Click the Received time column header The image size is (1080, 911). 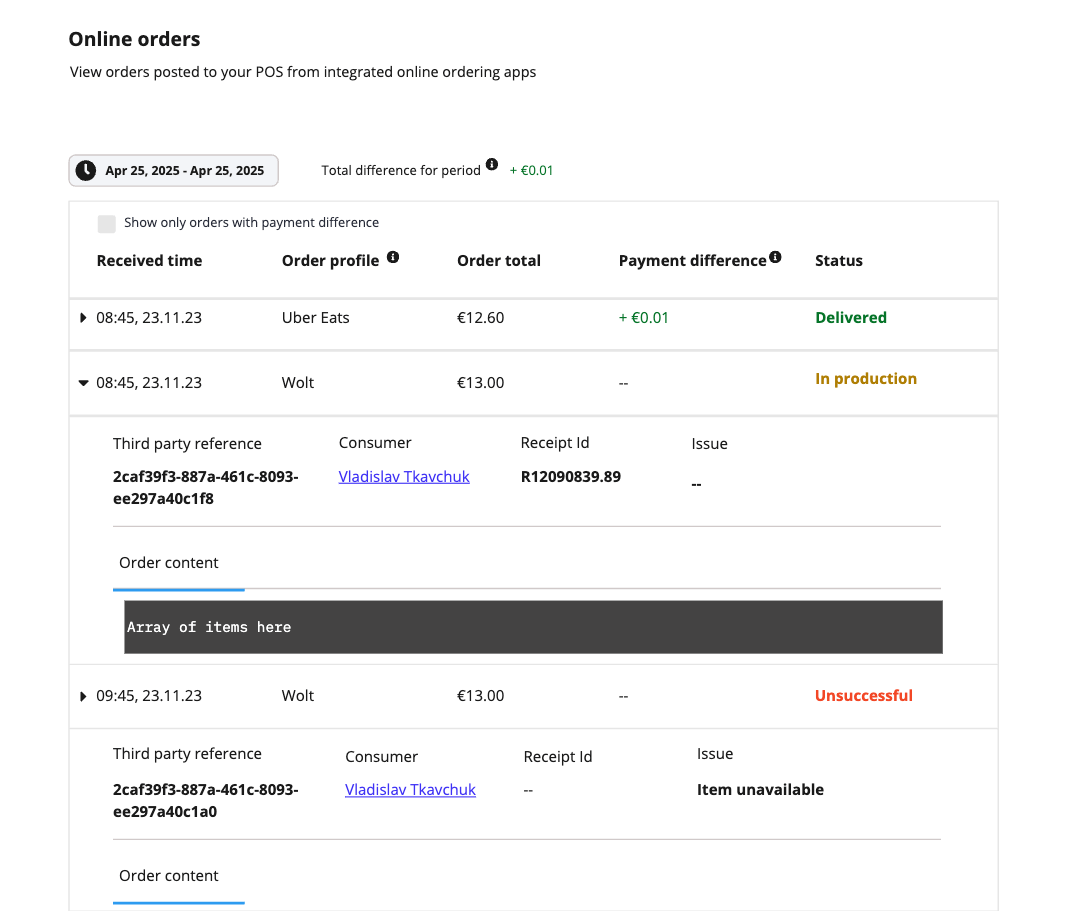pos(149,260)
